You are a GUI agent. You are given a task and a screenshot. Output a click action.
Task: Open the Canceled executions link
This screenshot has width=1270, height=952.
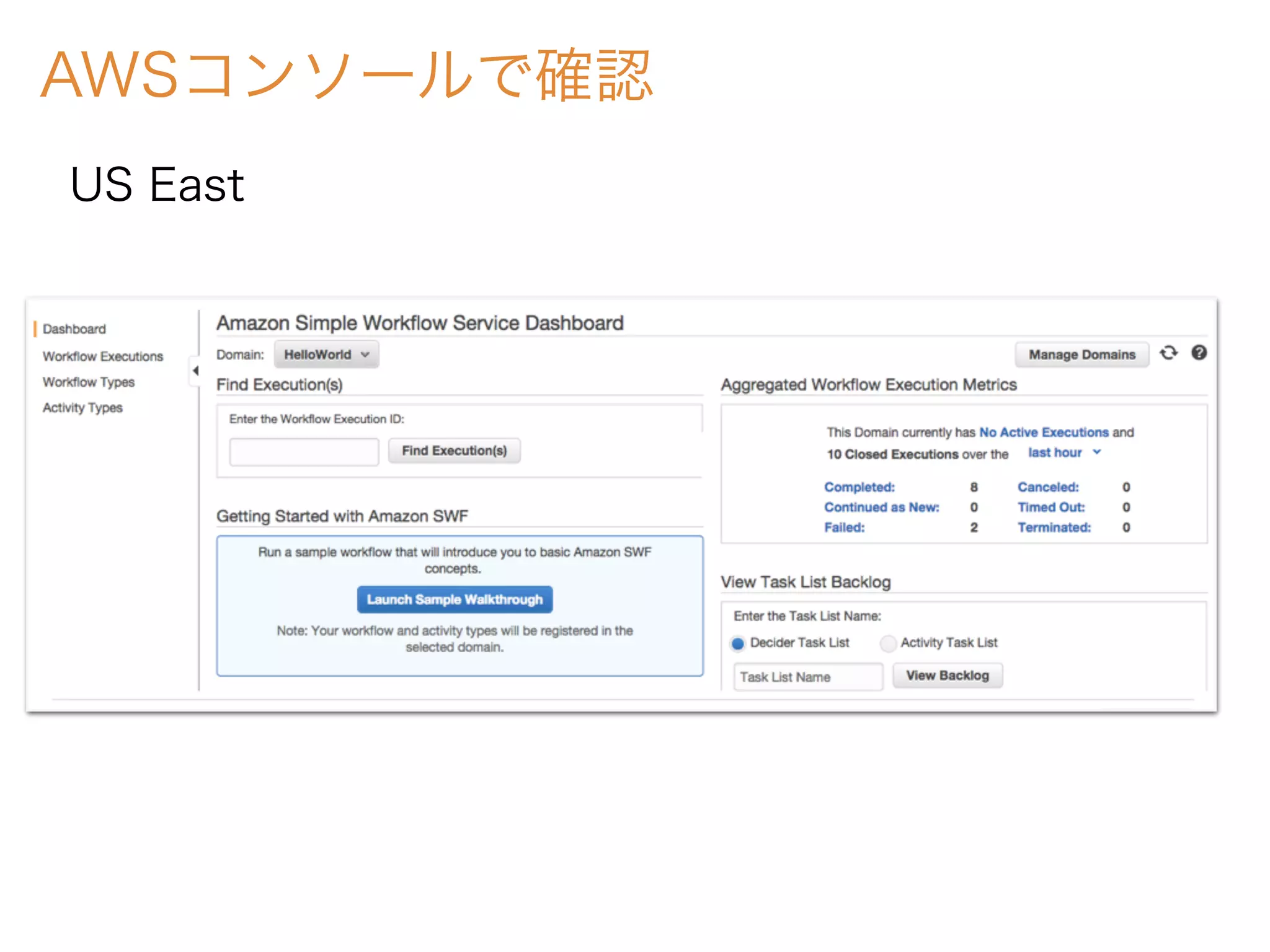coord(1048,487)
